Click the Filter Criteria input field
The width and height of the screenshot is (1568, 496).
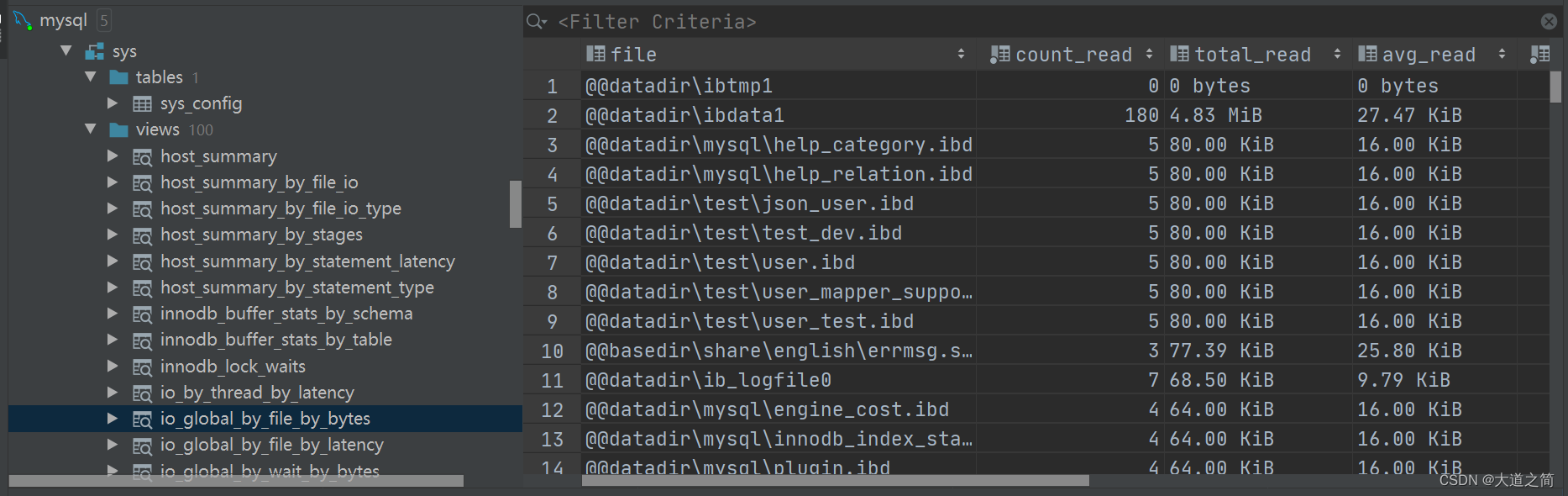coord(1041,21)
